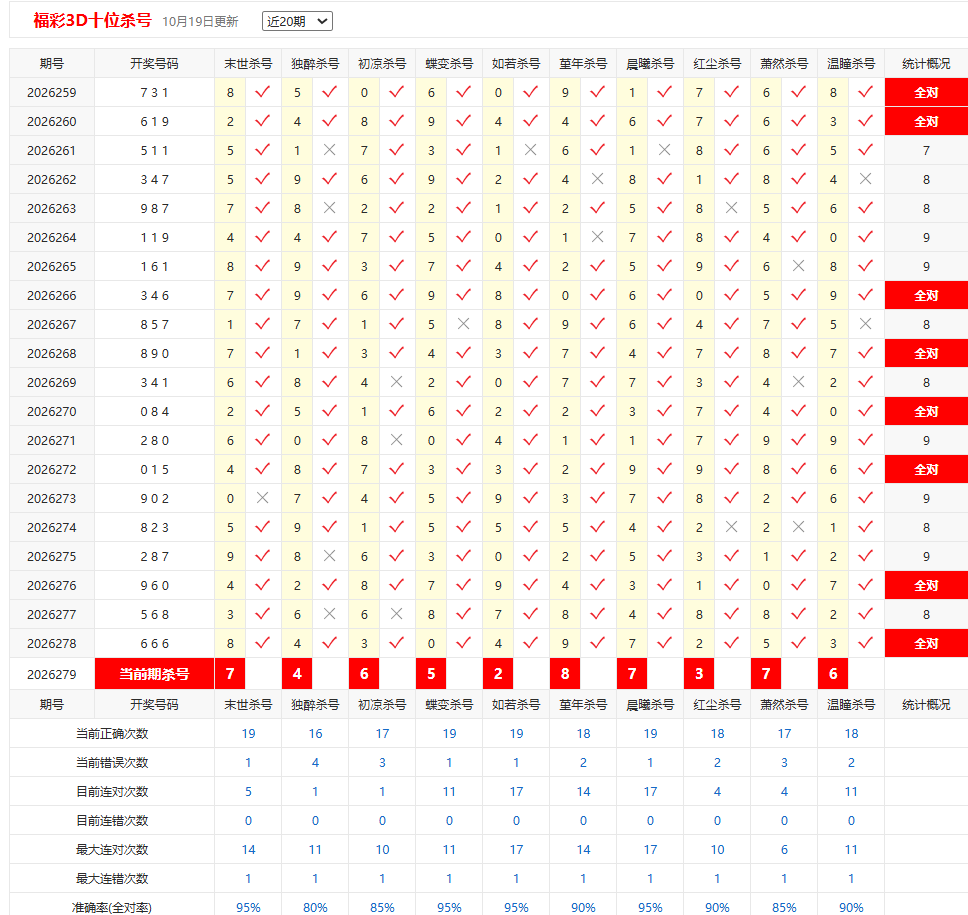Click the 堇年杀号 X mark in row 2026262
The width and height of the screenshot is (968, 915).
coord(598,179)
